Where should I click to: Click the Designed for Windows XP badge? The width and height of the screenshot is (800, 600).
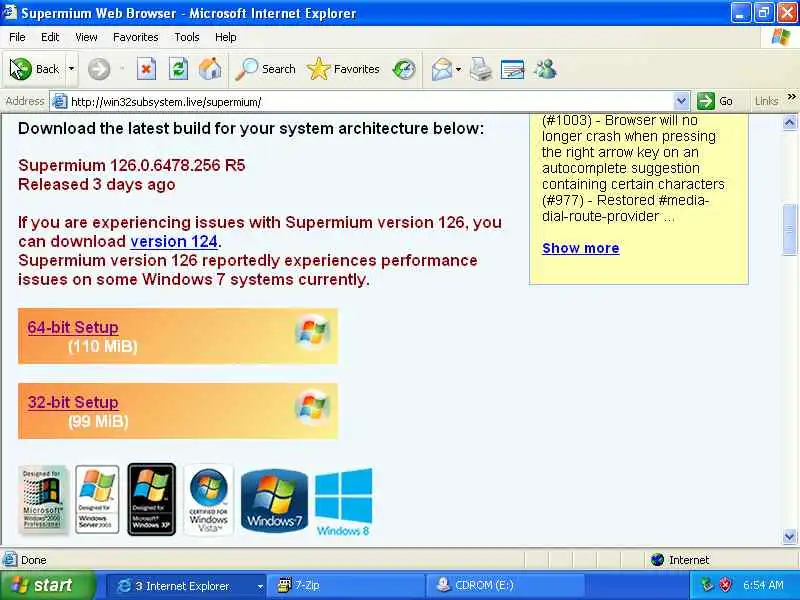pyautogui.click(x=152, y=499)
